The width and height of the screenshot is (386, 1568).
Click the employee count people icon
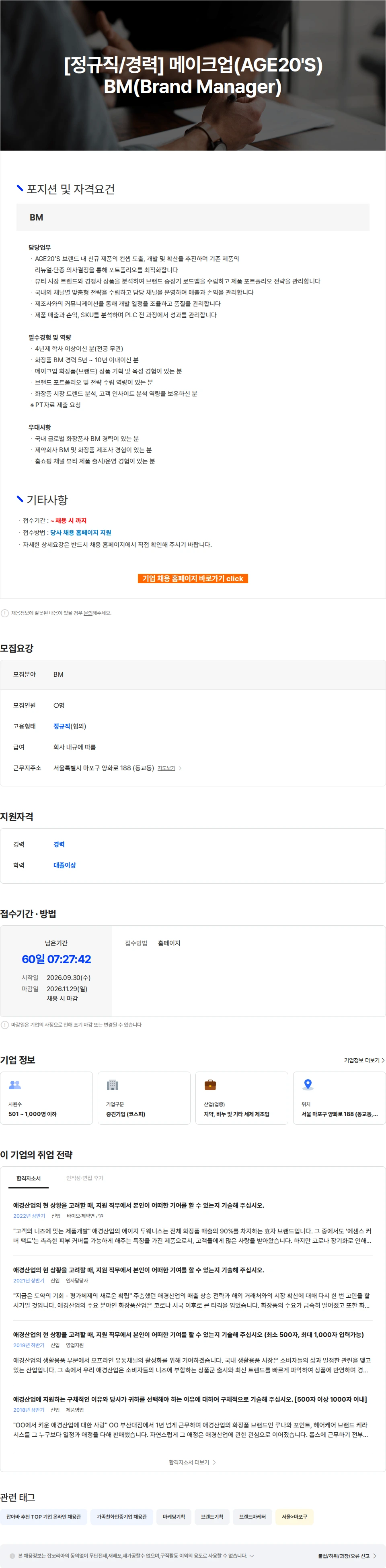[x=14, y=1085]
